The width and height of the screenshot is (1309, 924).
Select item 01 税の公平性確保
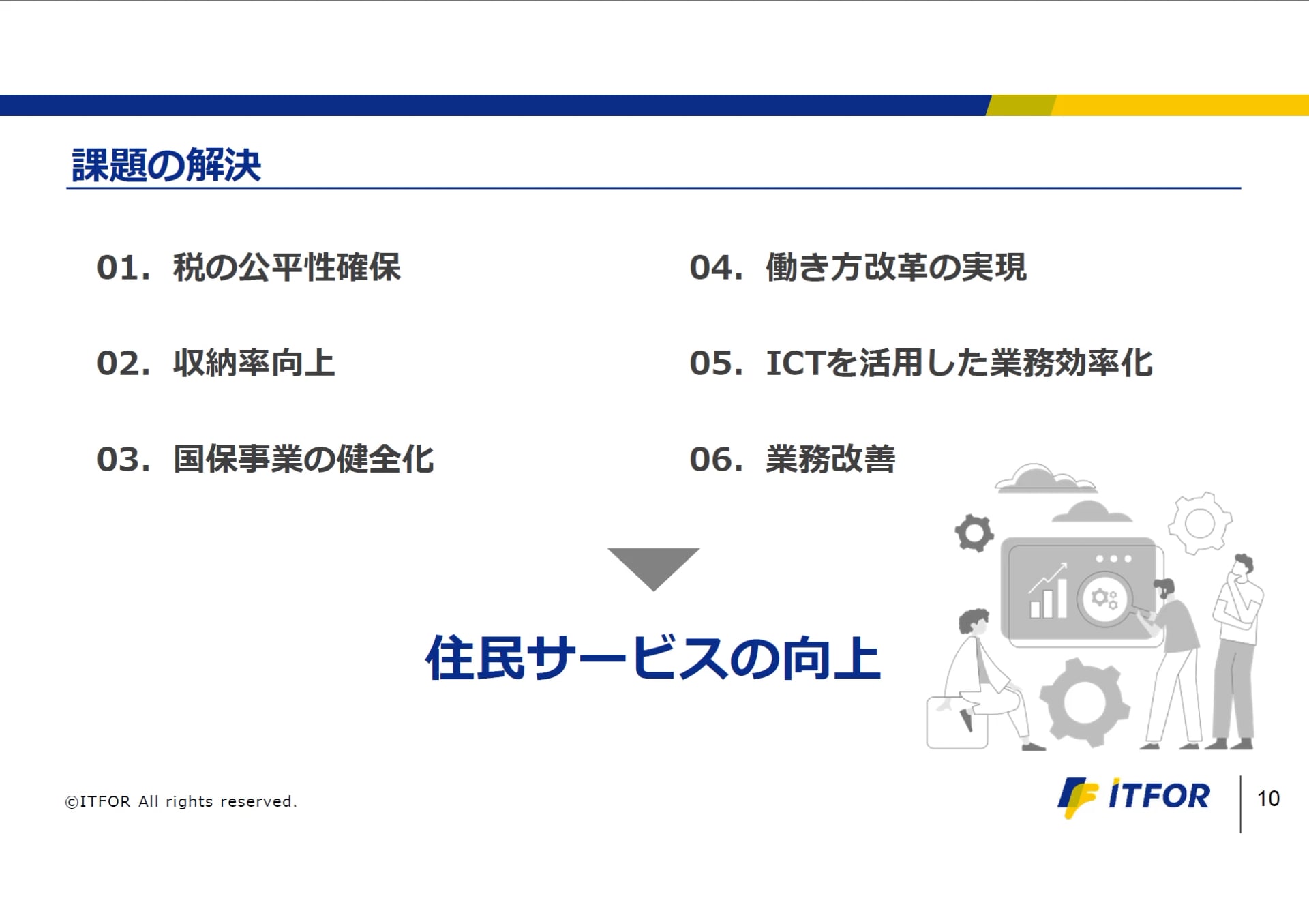pyautogui.click(x=249, y=267)
